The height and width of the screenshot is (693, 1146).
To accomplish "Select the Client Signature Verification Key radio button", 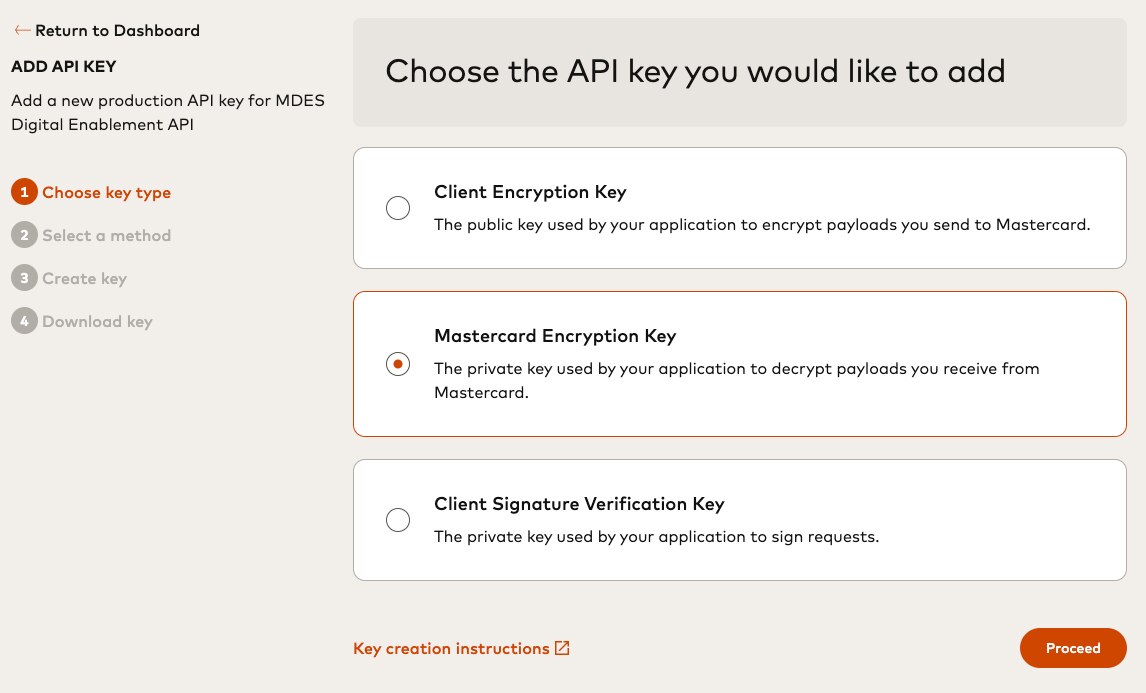I will [398, 520].
